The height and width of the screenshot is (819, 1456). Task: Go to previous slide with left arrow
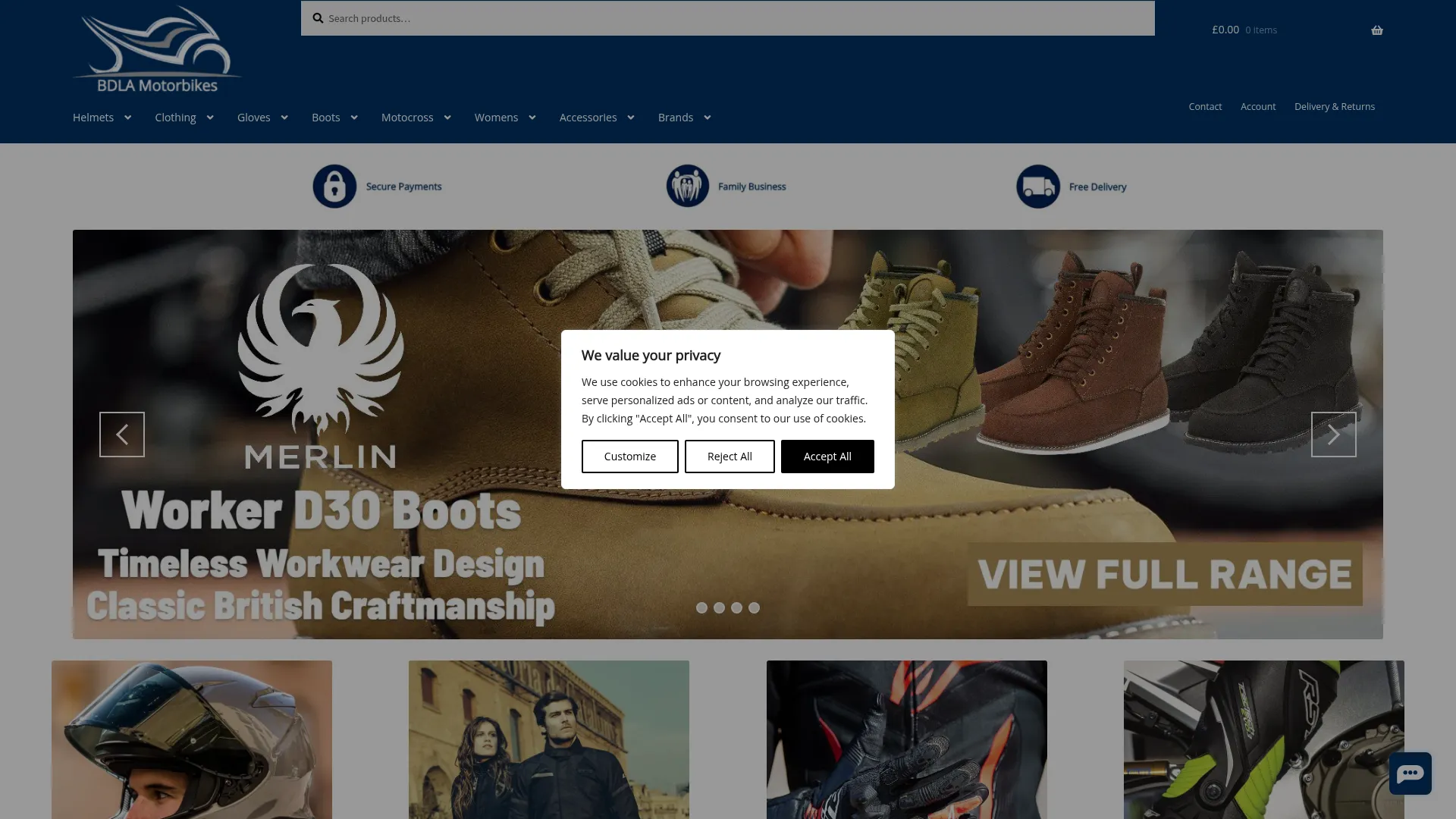click(x=122, y=435)
